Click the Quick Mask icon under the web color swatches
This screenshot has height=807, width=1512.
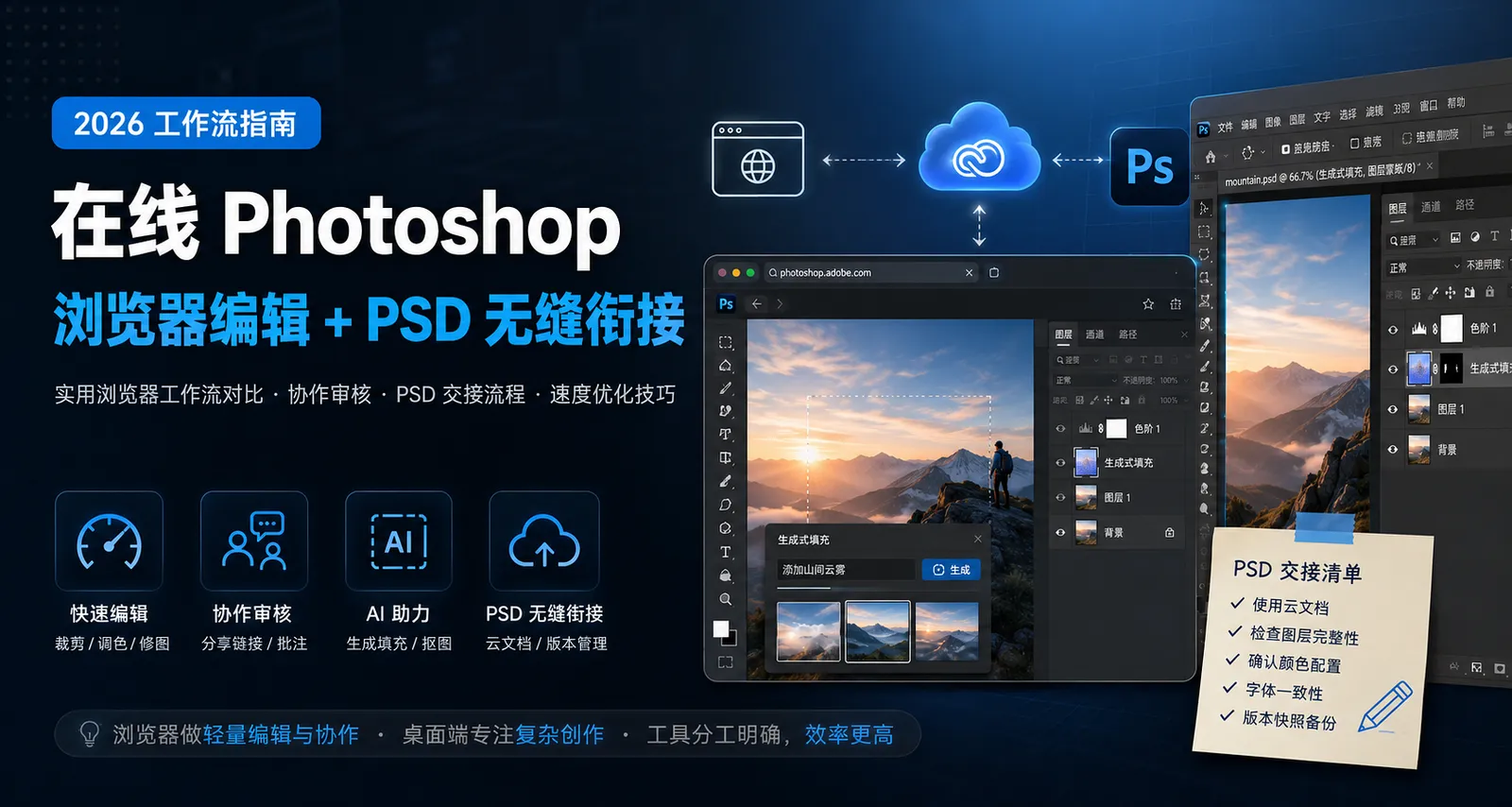pyautogui.click(x=726, y=662)
